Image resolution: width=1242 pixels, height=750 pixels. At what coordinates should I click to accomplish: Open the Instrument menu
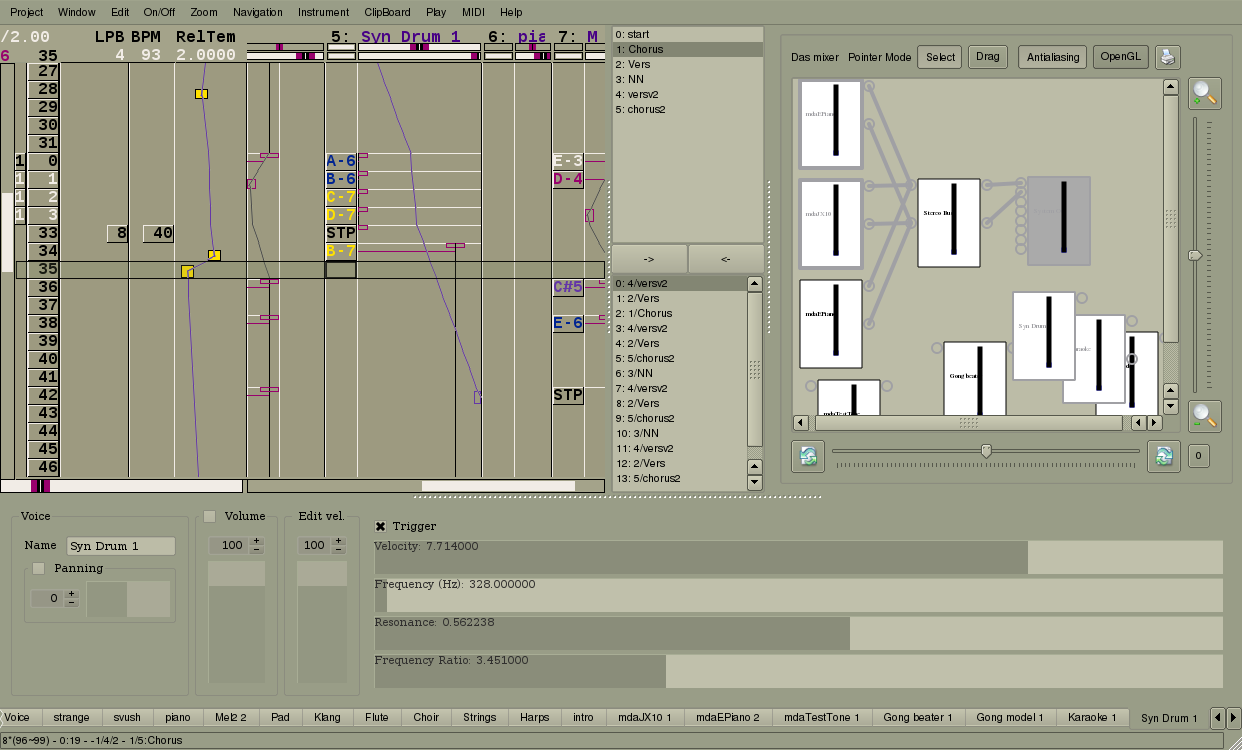tap(323, 12)
